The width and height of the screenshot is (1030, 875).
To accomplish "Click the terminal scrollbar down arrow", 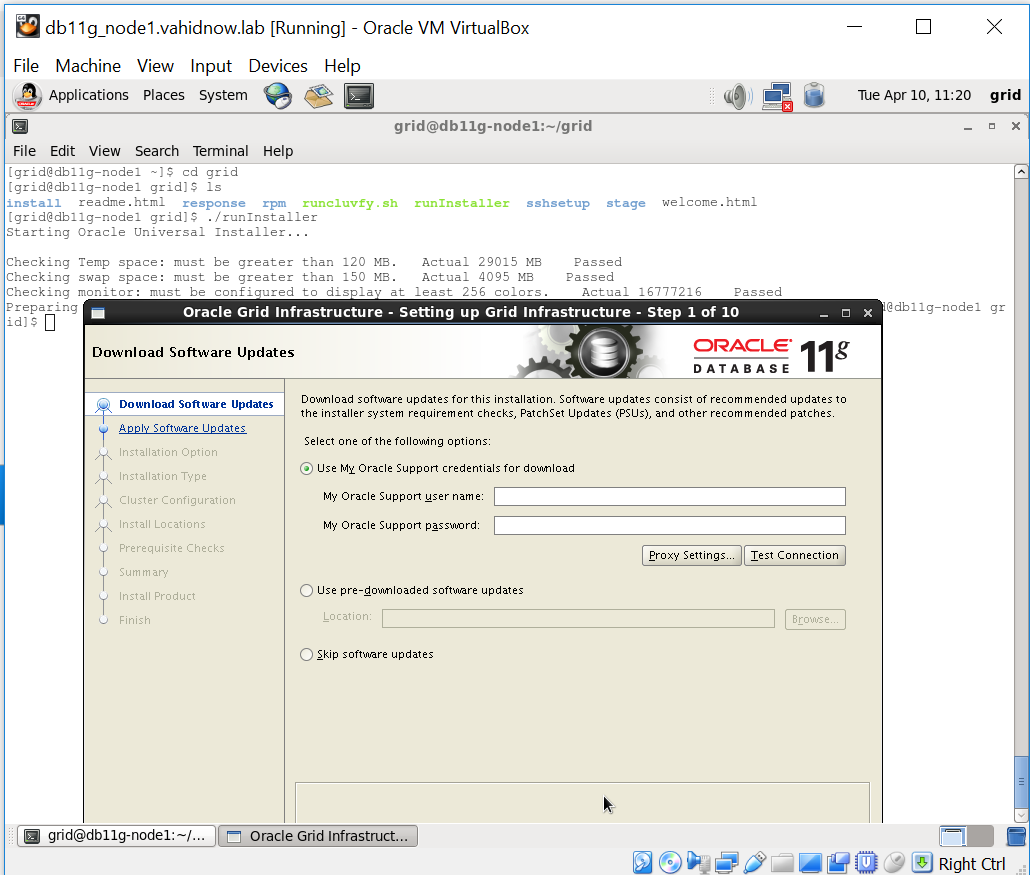I will 1021,815.
